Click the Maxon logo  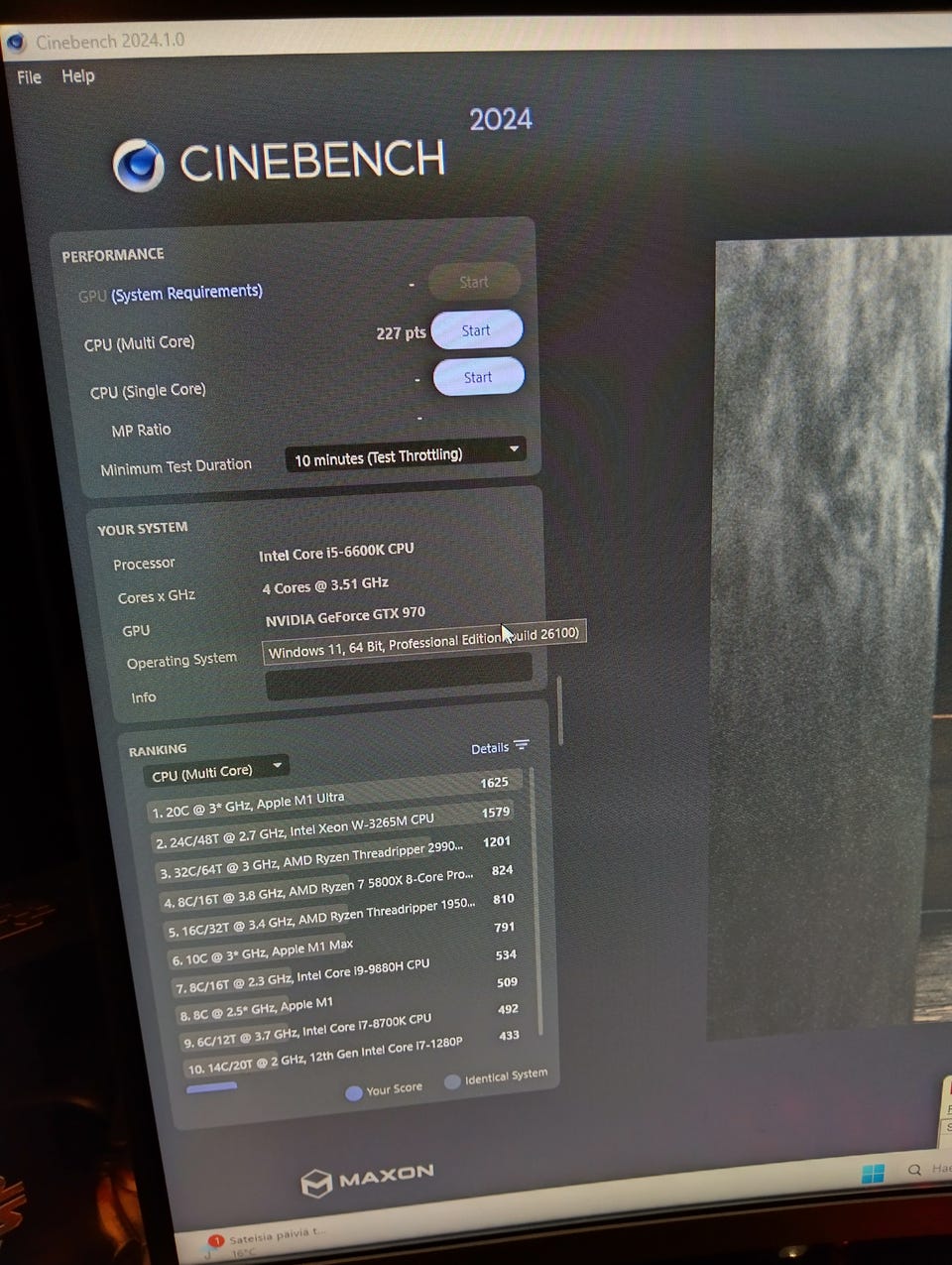(x=367, y=1179)
